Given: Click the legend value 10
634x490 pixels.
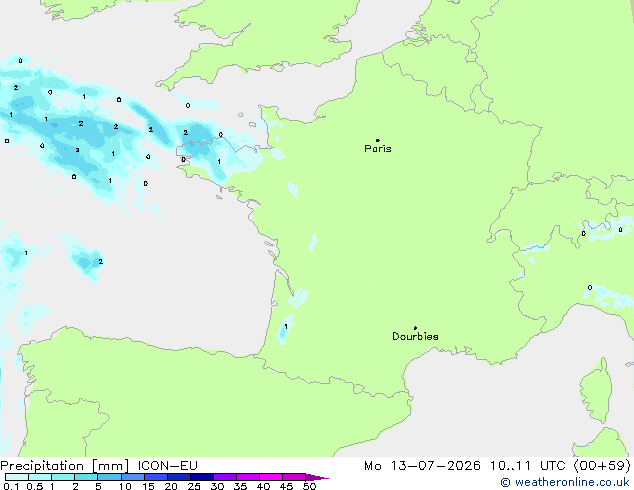Looking at the screenshot, I should point(125,486).
